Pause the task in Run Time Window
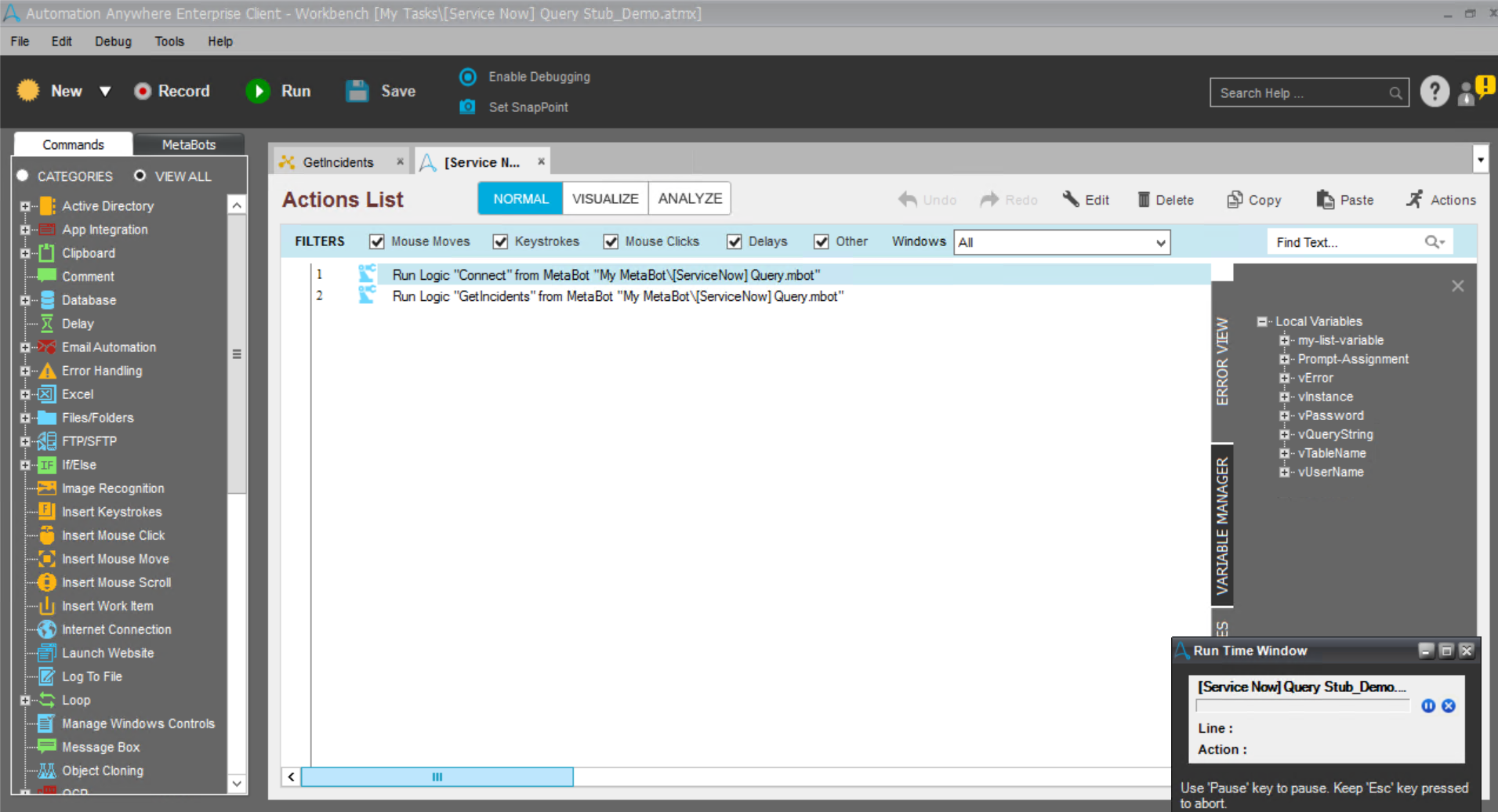The width and height of the screenshot is (1498, 812). (1428, 705)
